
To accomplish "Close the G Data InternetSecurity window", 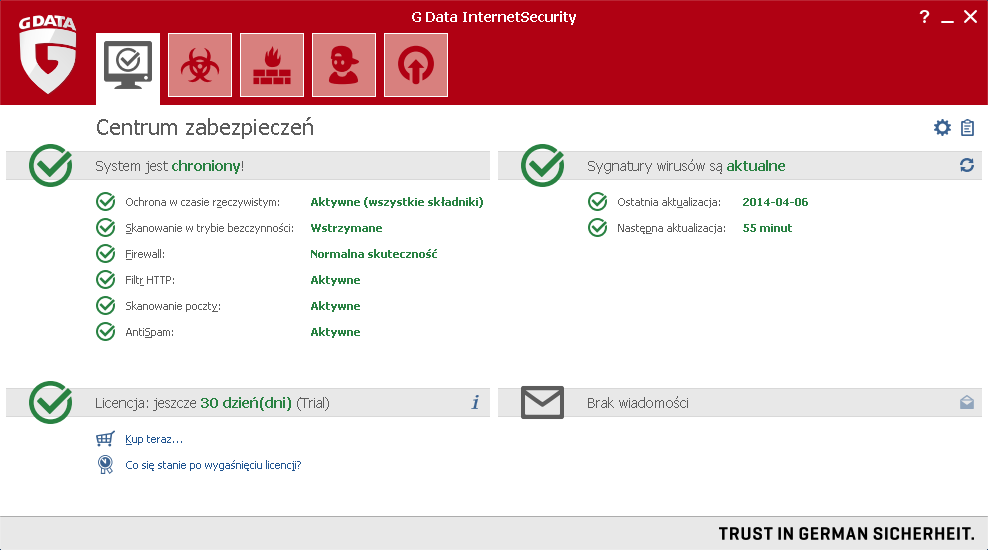I will point(970,17).
